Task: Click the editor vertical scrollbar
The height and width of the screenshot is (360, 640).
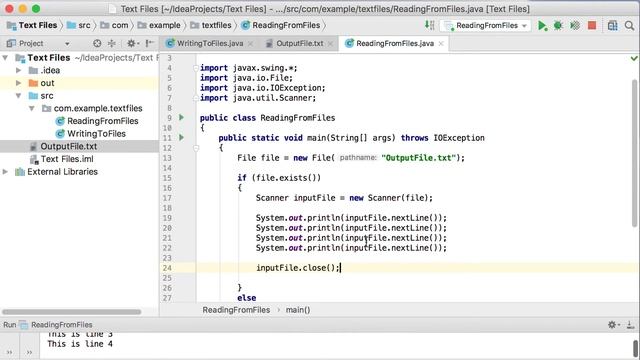Action: click(x=634, y=153)
